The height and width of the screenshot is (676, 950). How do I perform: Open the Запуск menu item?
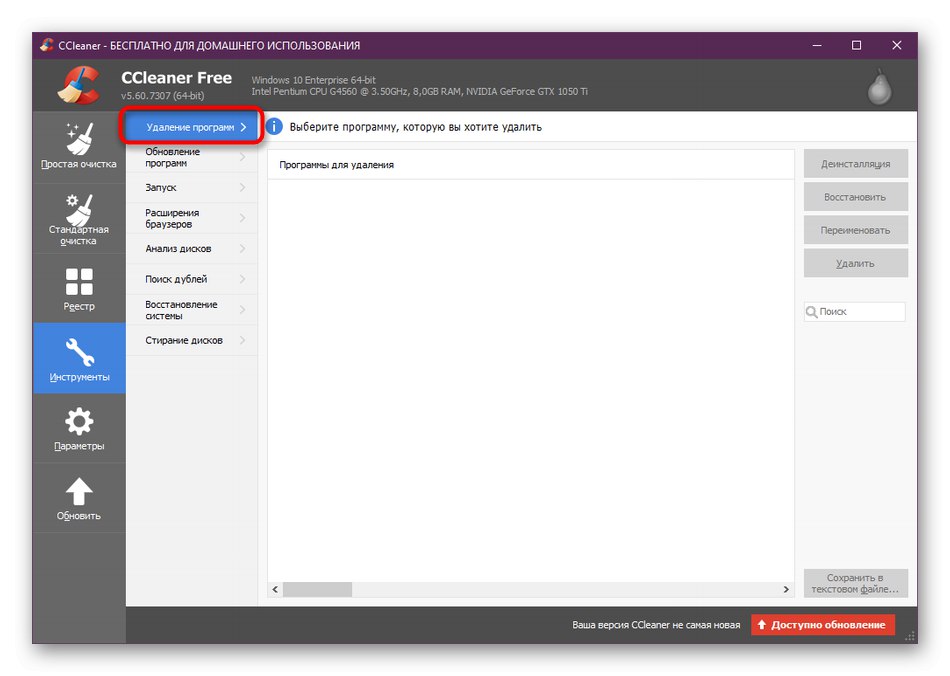tap(191, 188)
